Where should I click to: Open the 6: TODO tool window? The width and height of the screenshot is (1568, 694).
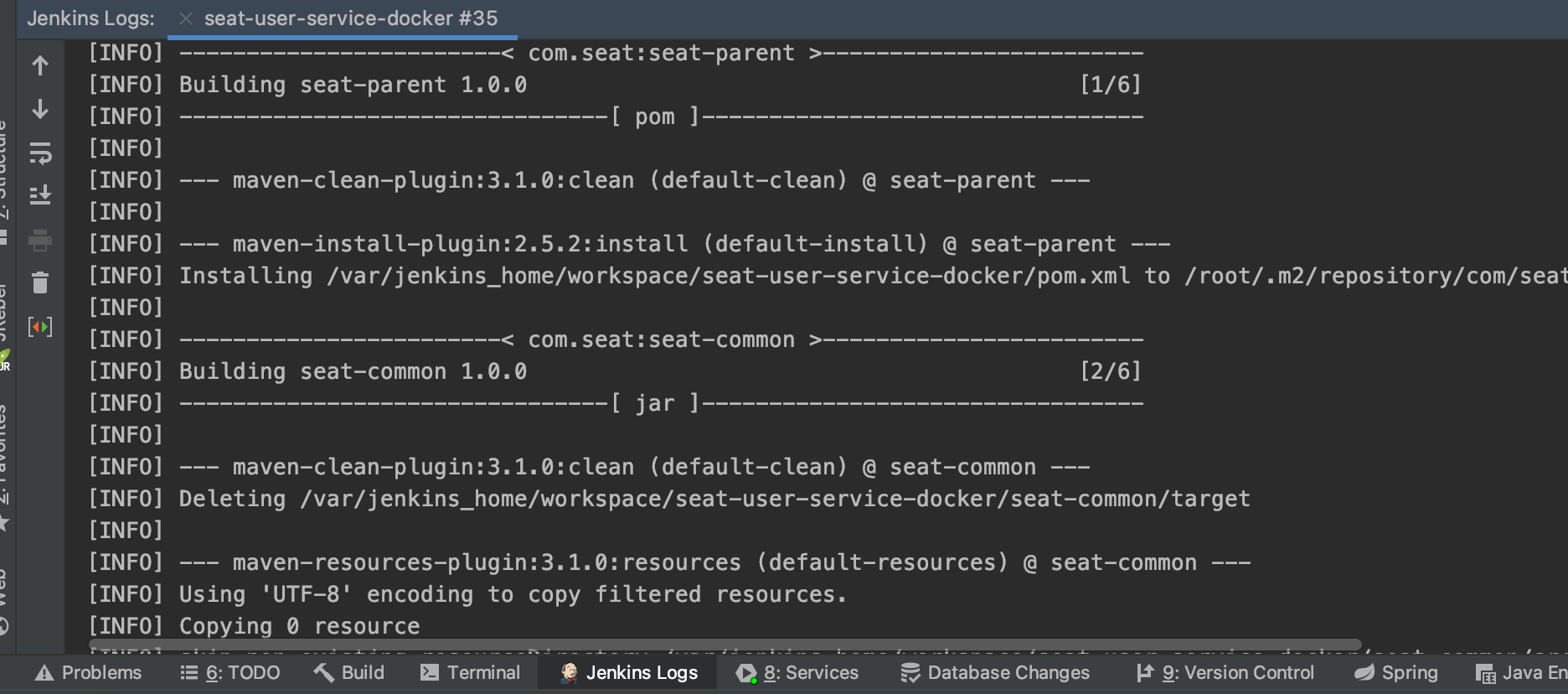230,672
